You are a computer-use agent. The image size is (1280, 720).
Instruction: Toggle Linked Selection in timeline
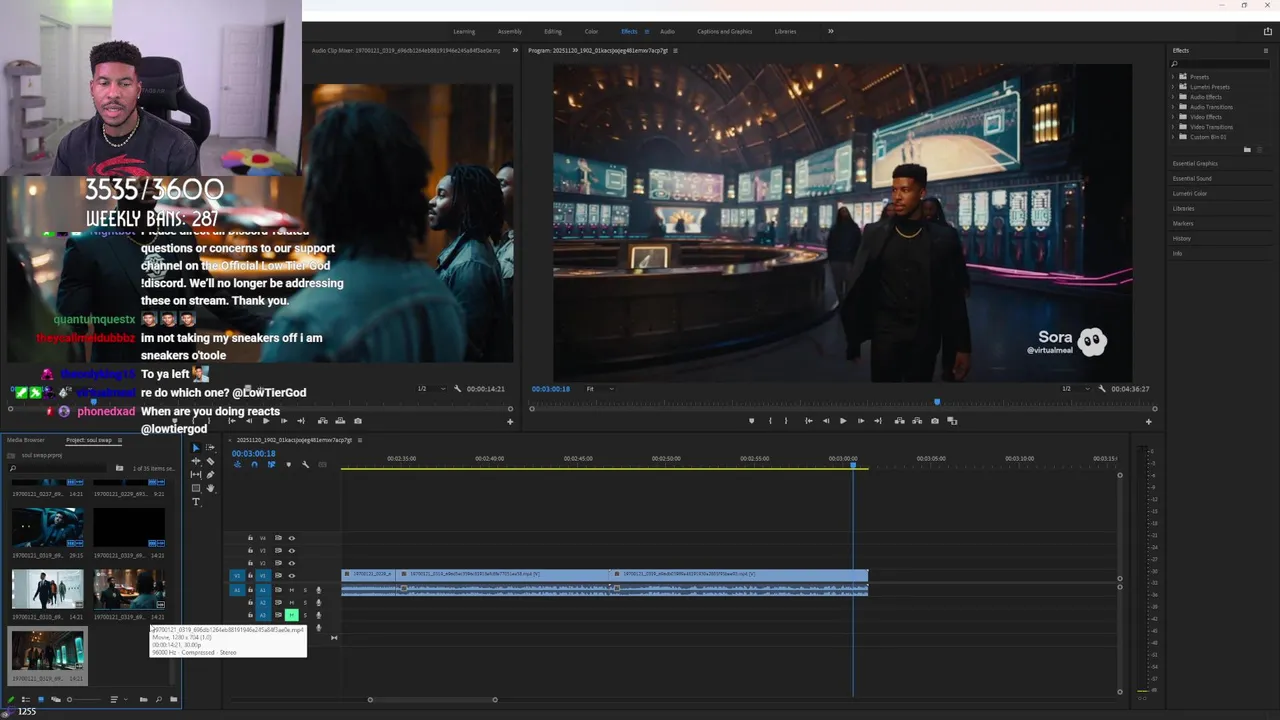(x=271, y=464)
